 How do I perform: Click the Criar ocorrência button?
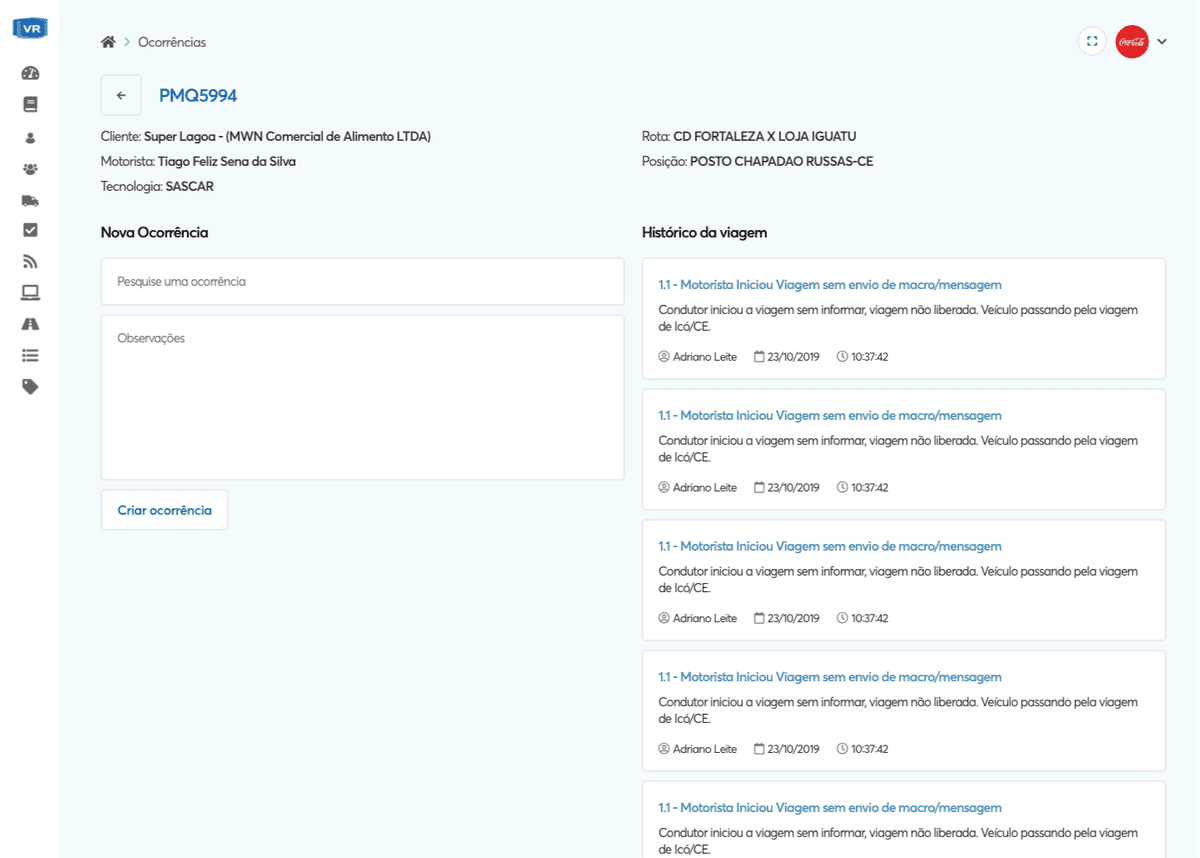click(164, 510)
